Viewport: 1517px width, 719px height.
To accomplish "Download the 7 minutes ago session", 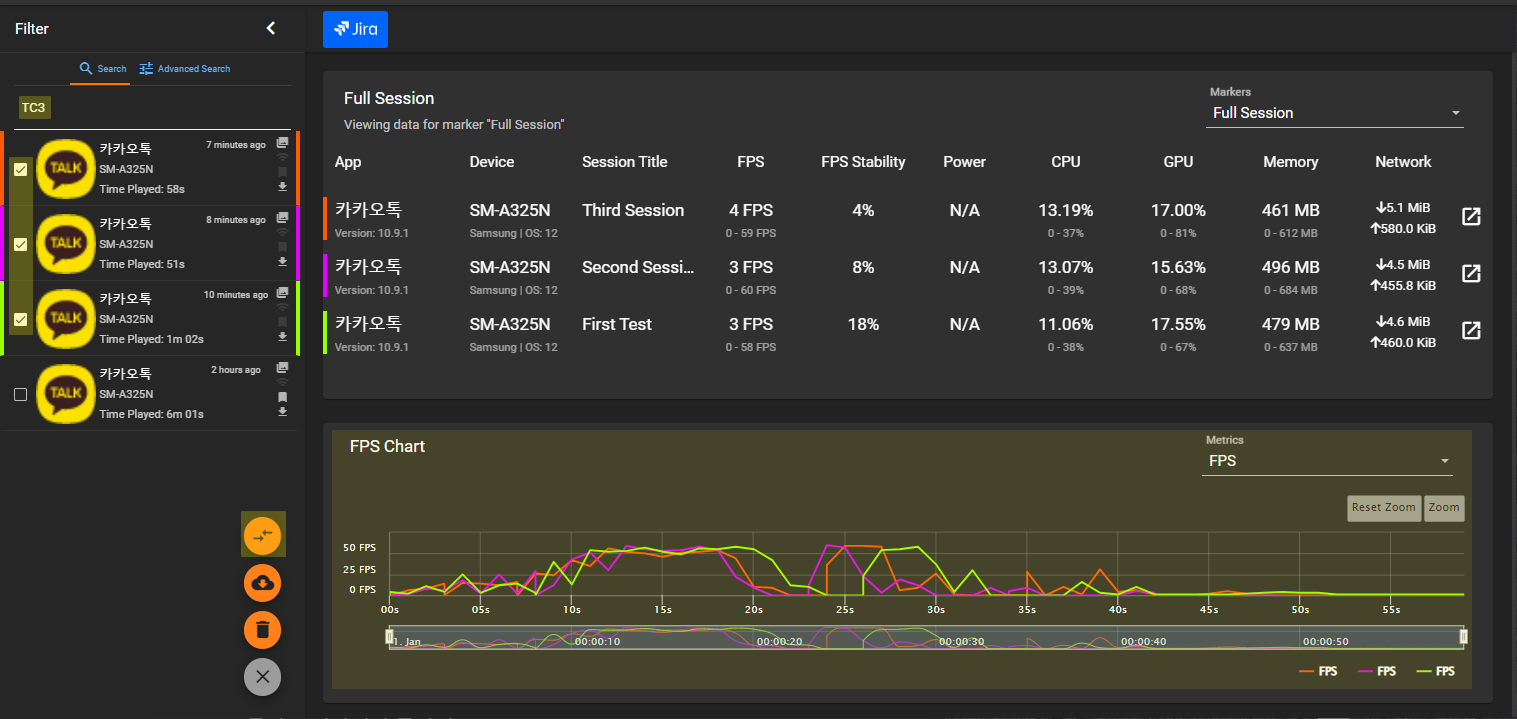I will pyautogui.click(x=282, y=186).
